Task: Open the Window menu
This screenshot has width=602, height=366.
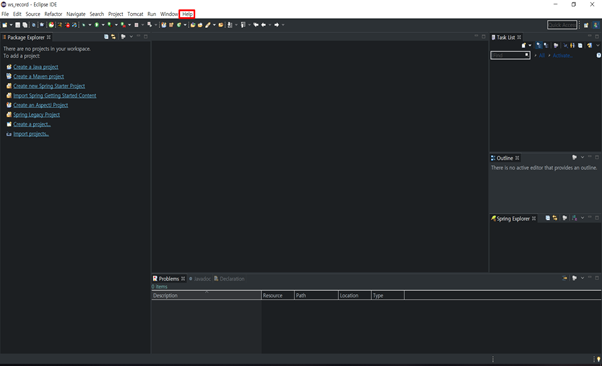Action: click(169, 14)
